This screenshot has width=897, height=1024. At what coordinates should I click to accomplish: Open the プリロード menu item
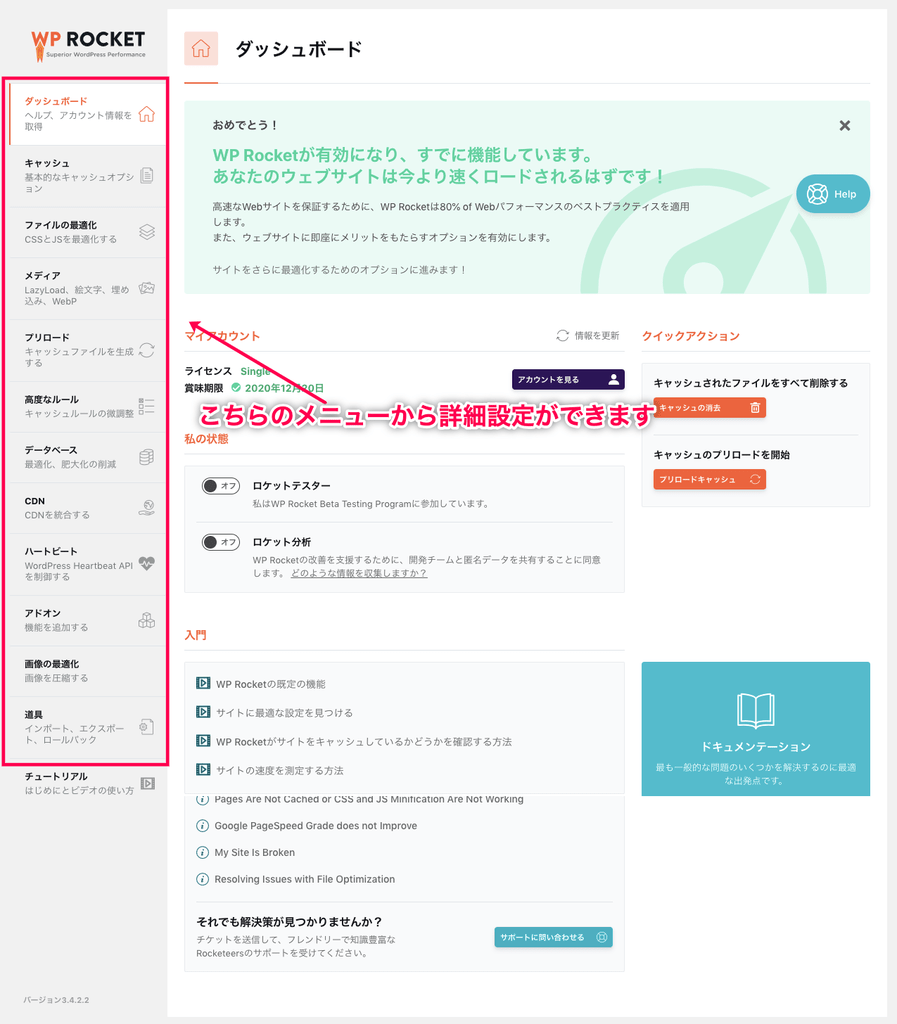pos(87,350)
